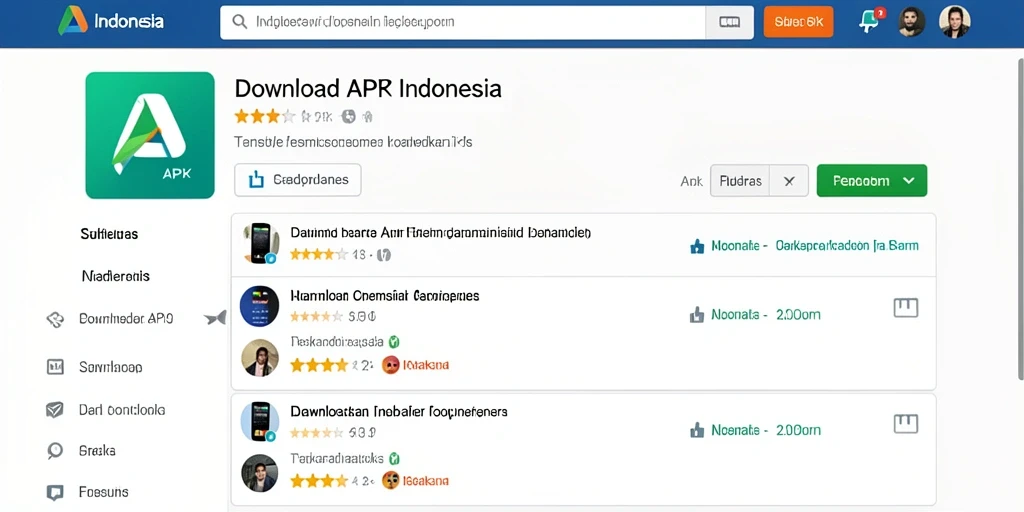Click the large green APK app icon
Viewport: 1024px width, 512px height.
(x=150, y=135)
